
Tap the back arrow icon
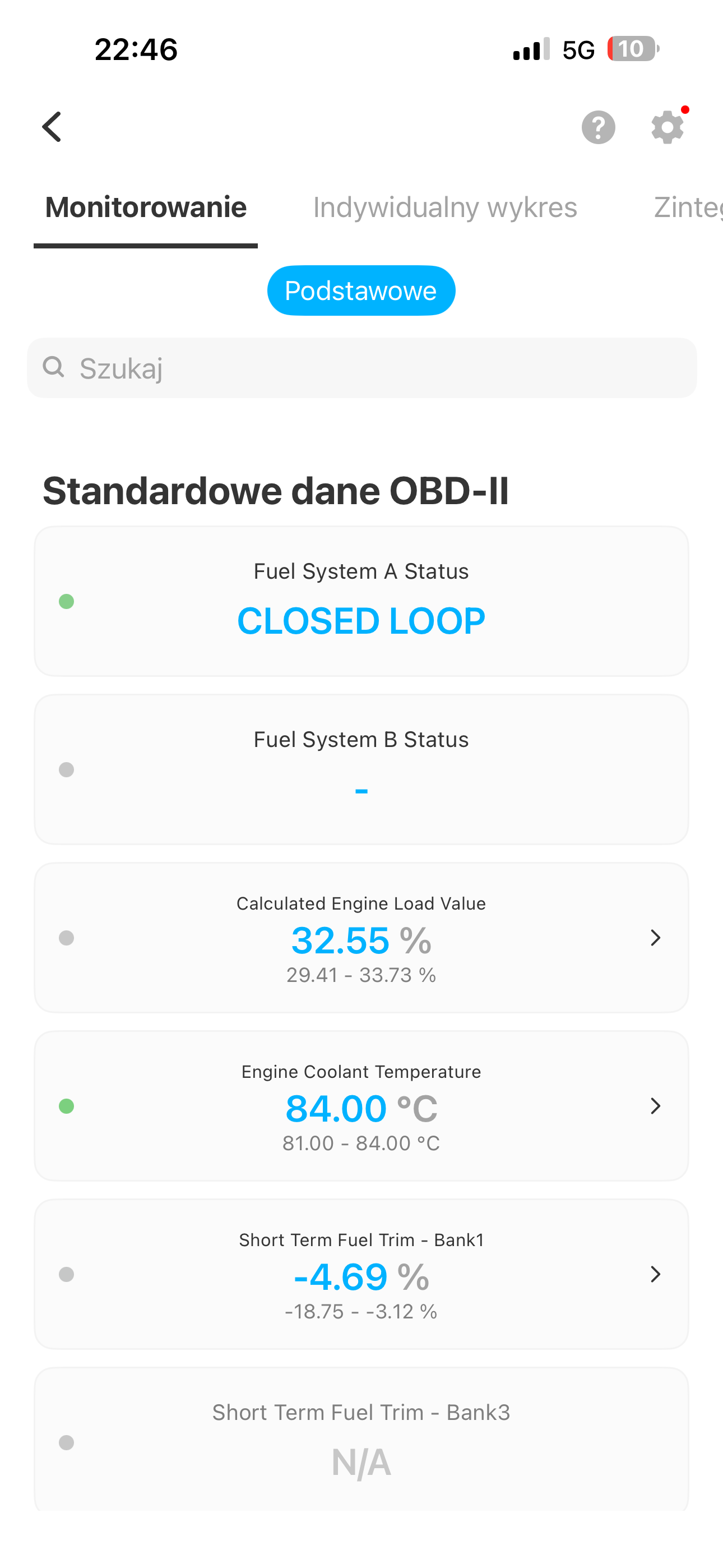(52, 127)
